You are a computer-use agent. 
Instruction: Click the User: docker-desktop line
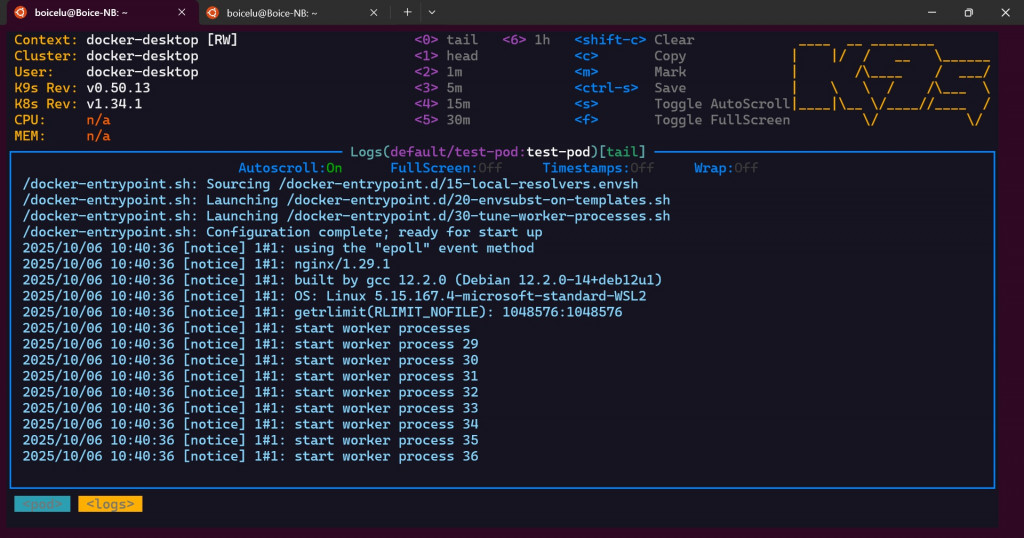(x=106, y=72)
